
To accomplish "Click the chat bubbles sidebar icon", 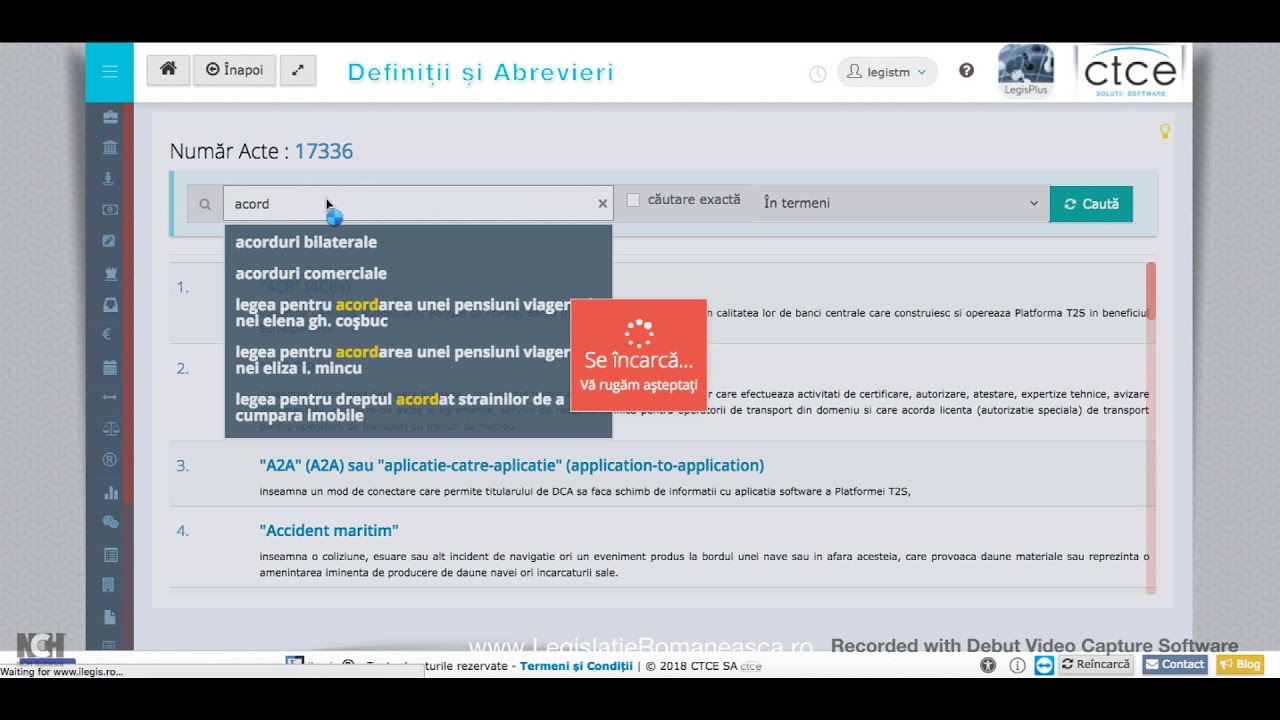I will (x=110, y=522).
